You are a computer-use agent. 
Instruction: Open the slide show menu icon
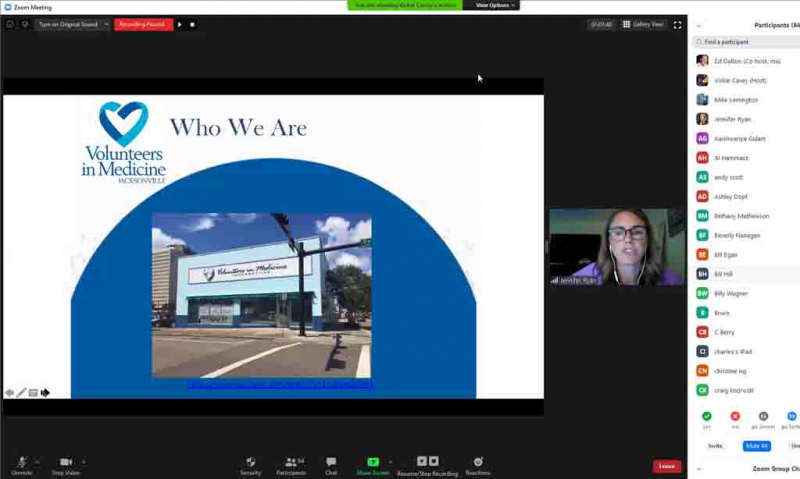(33, 393)
